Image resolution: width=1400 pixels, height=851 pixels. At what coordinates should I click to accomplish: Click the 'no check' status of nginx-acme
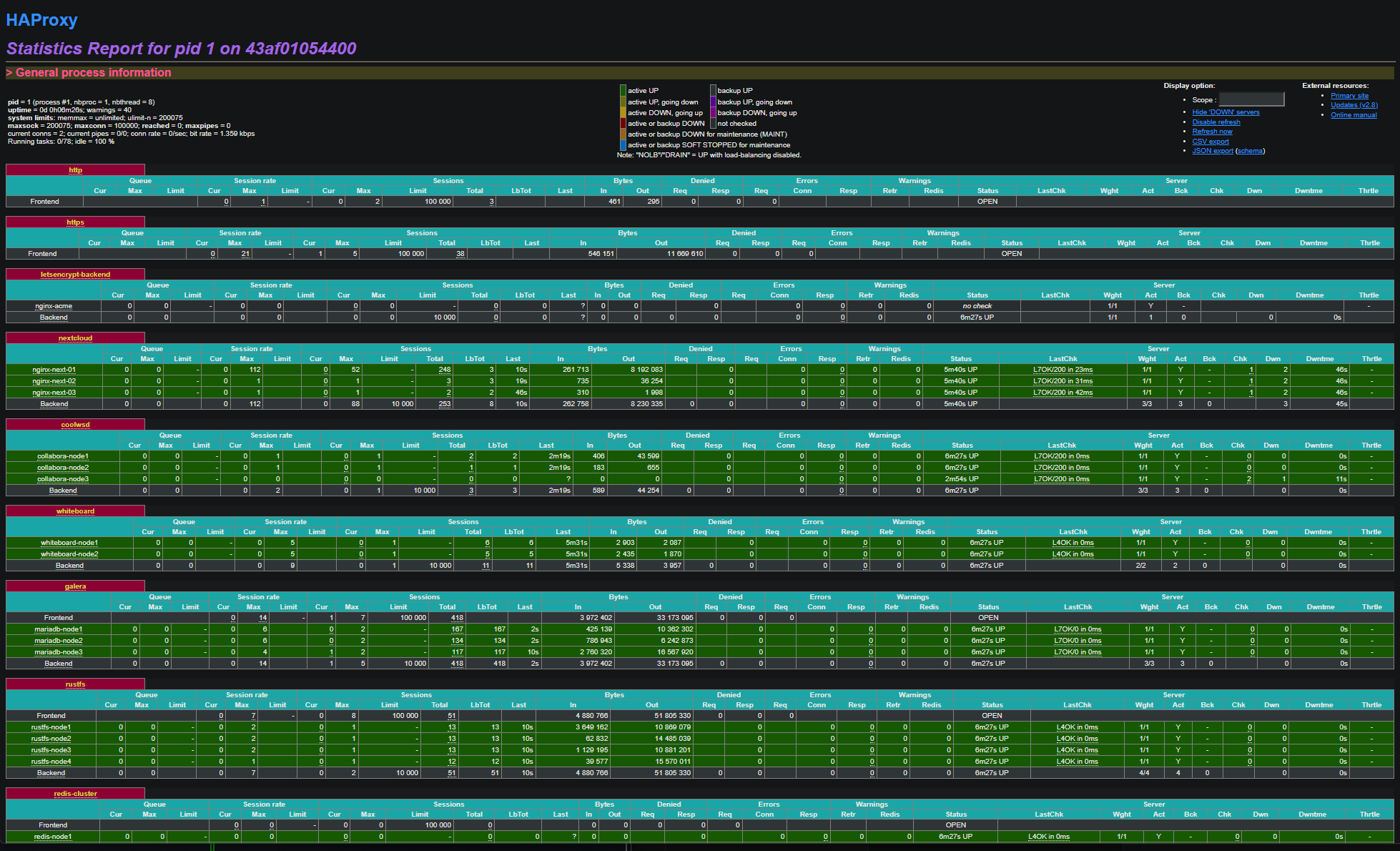(977, 306)
